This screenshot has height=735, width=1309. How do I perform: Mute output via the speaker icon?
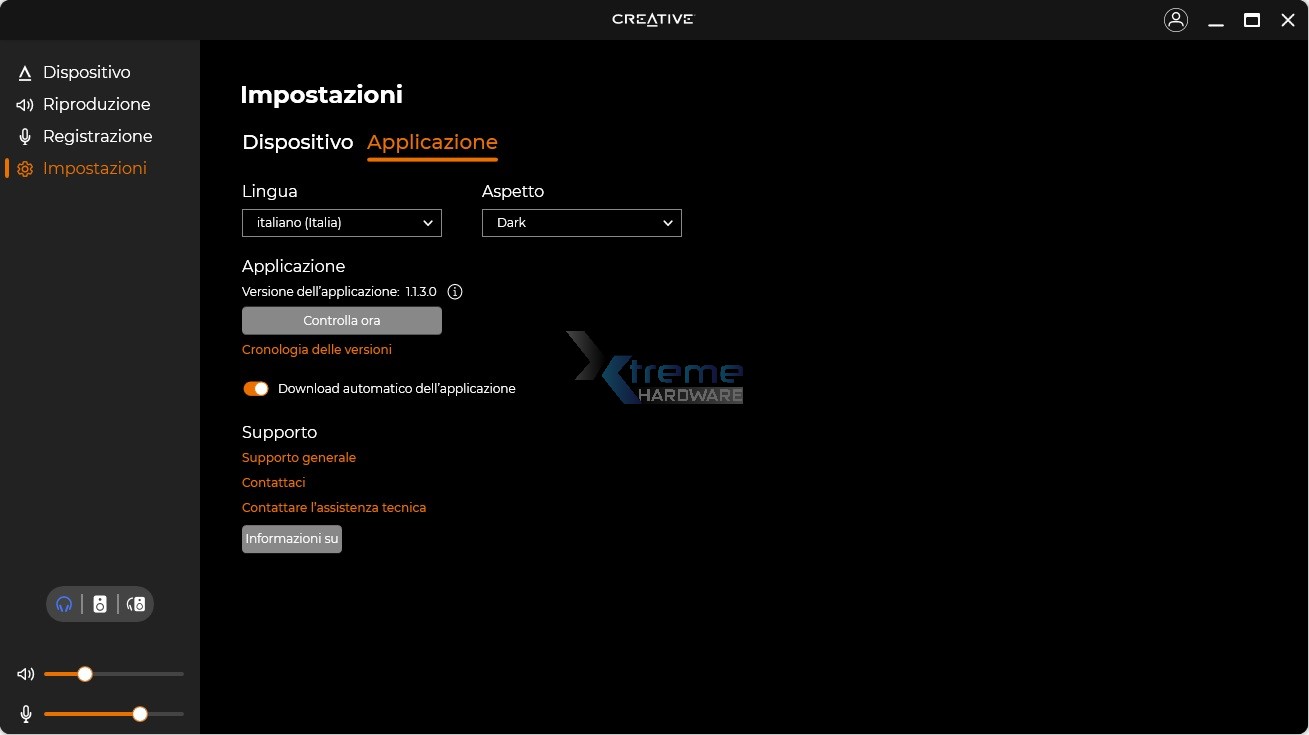pyautogui.click(x=24, y=673)
